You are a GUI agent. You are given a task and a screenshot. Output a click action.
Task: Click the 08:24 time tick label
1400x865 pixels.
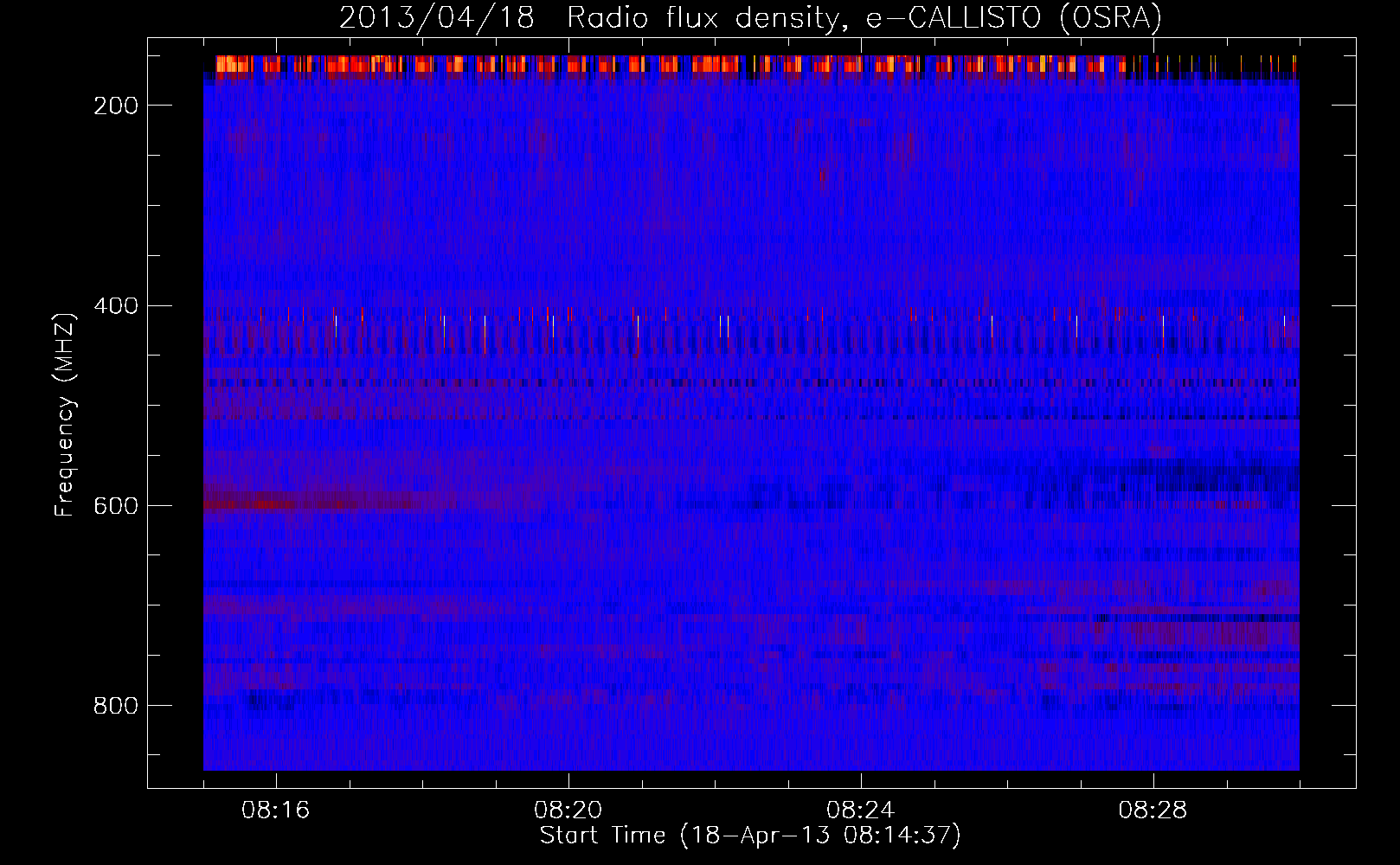pos(860,811)
